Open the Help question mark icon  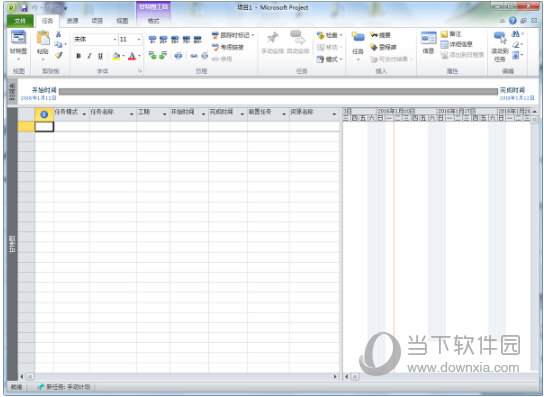(x=513, y=21)
